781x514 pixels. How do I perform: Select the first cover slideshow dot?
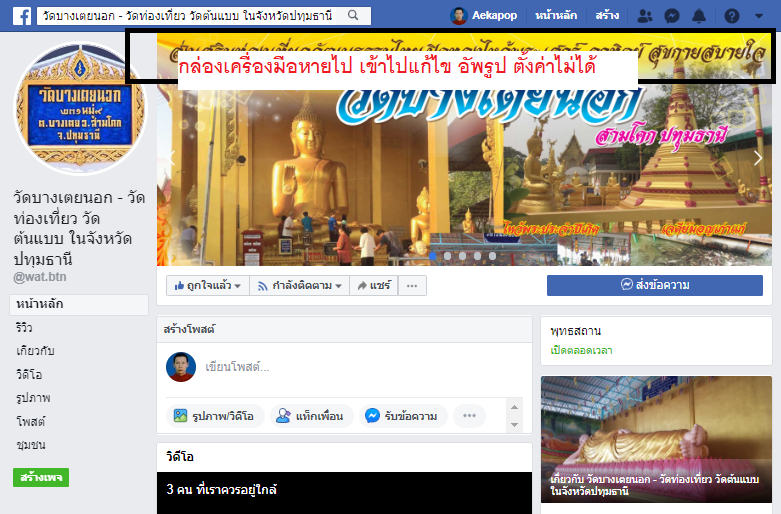pyautogui.click(x=433, y=256)
